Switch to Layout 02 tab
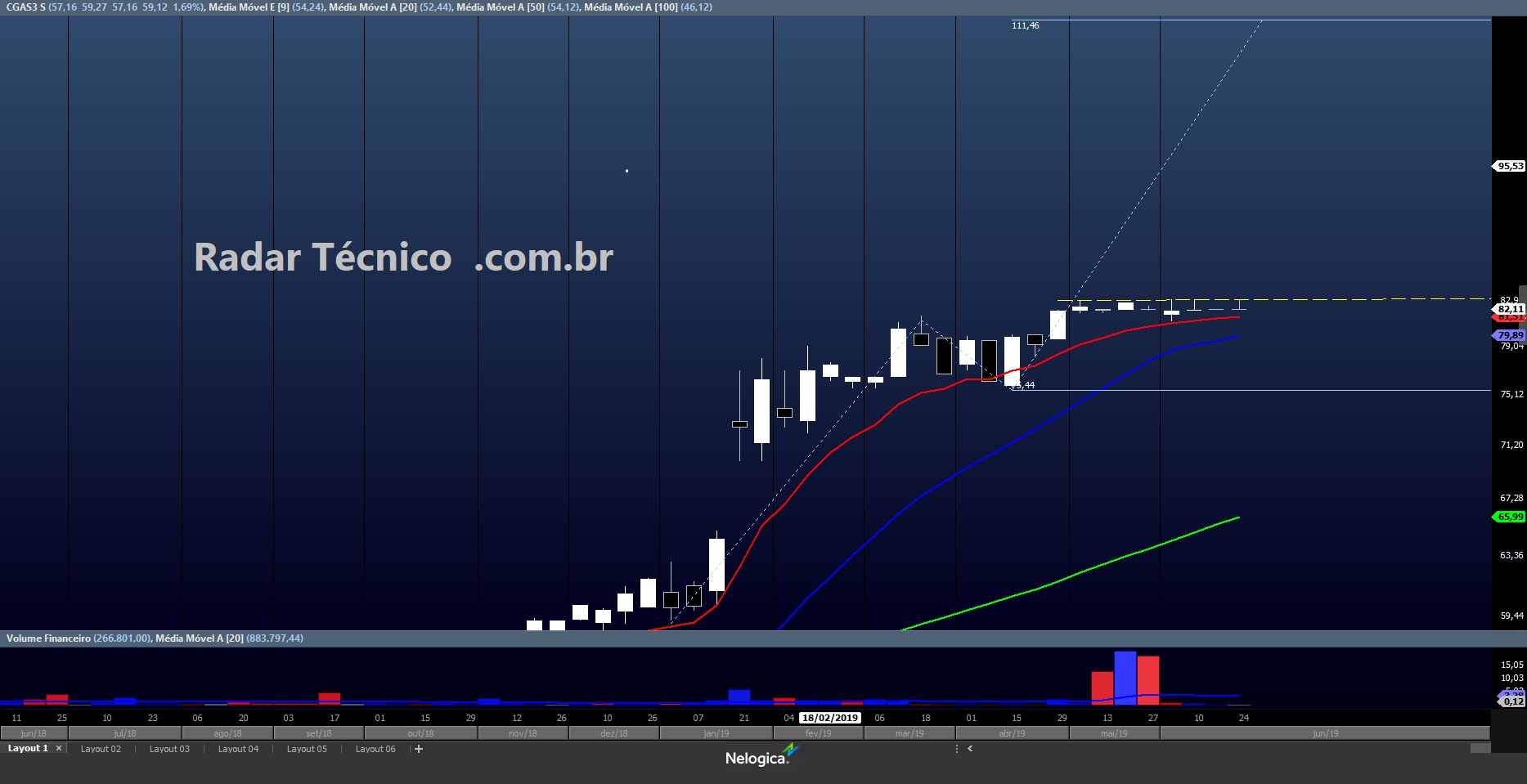The width and height of the screenshot is (1527, 784). (x=101, y=749)
